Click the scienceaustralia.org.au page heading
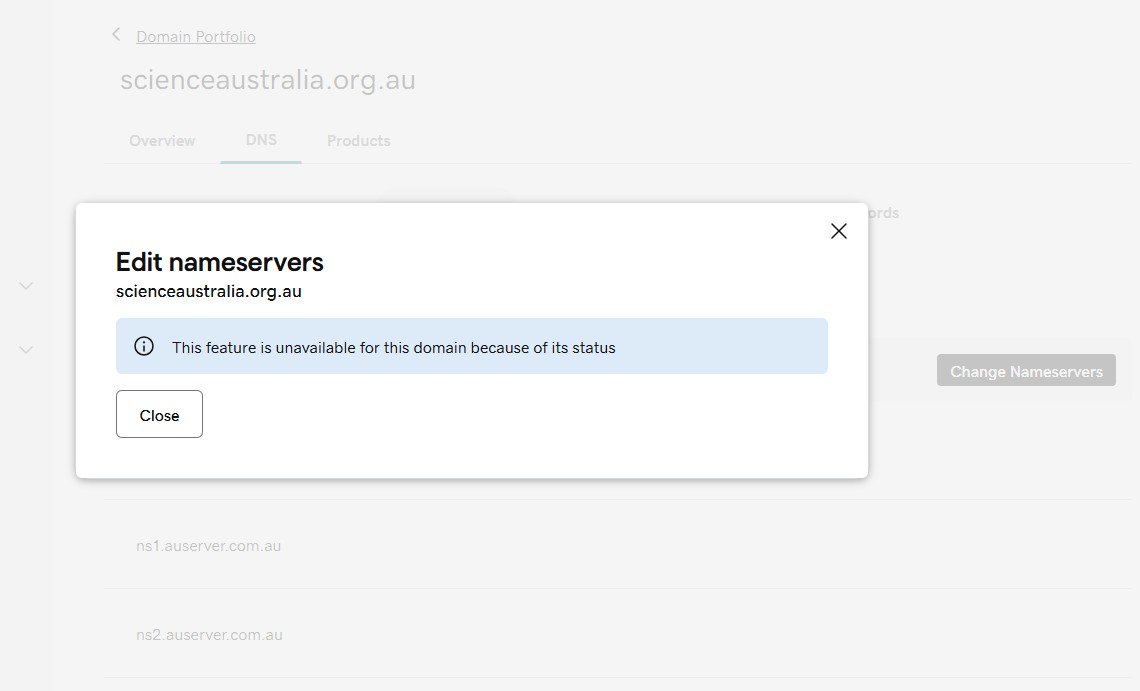 pyautogui.click(x=268, y=80)
